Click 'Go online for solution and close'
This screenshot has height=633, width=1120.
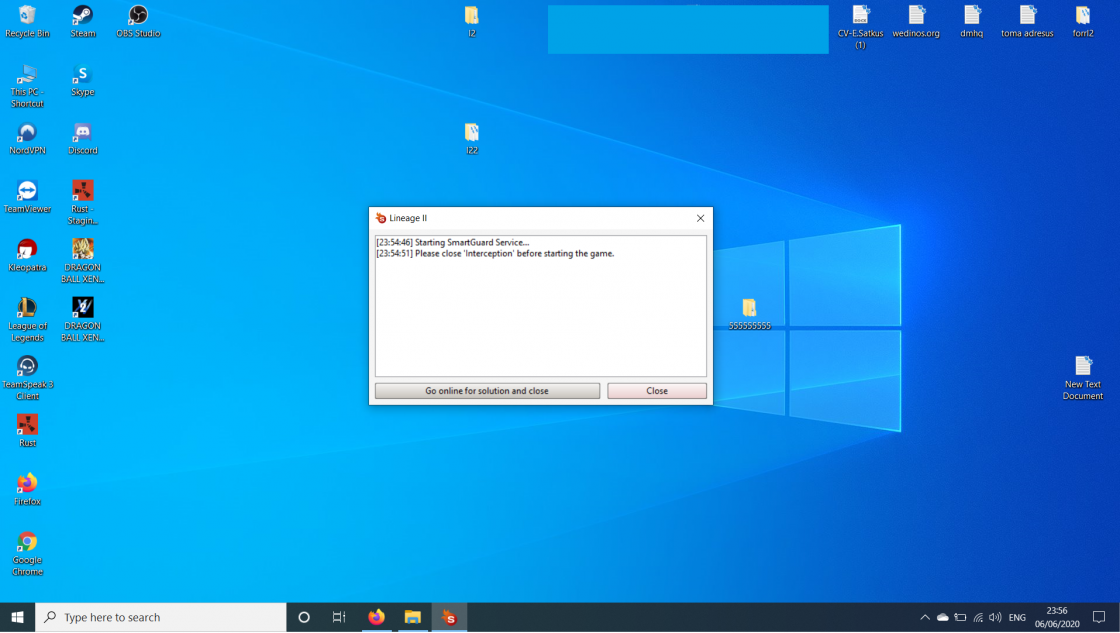pos(487,391)
